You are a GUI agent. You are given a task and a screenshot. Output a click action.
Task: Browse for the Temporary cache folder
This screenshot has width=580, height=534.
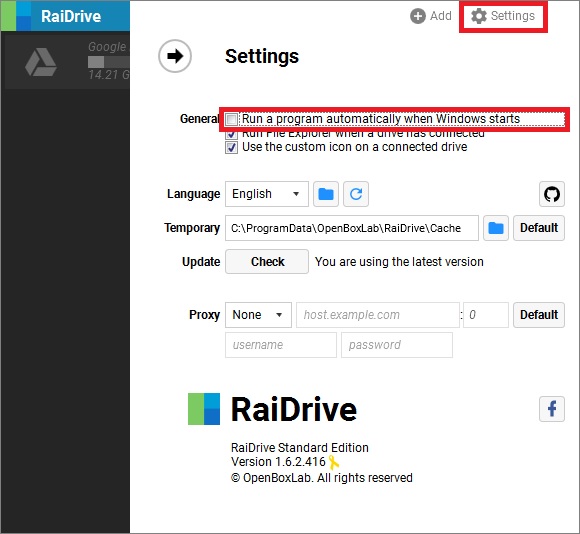tap(496, 228)
